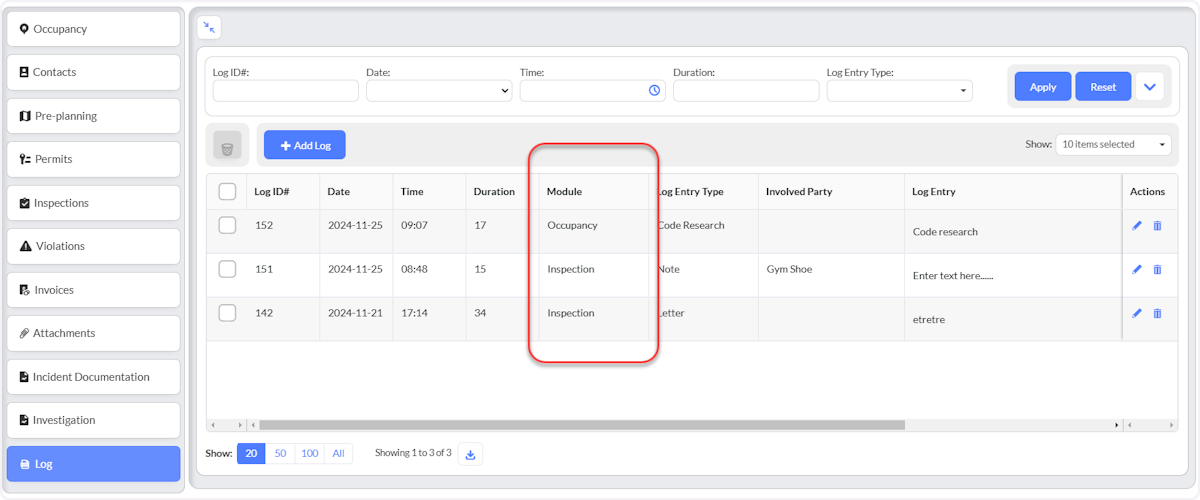Delete log 152 with trash icon
Viewport: 1200px width, 500px height.
coord(1158,226)
